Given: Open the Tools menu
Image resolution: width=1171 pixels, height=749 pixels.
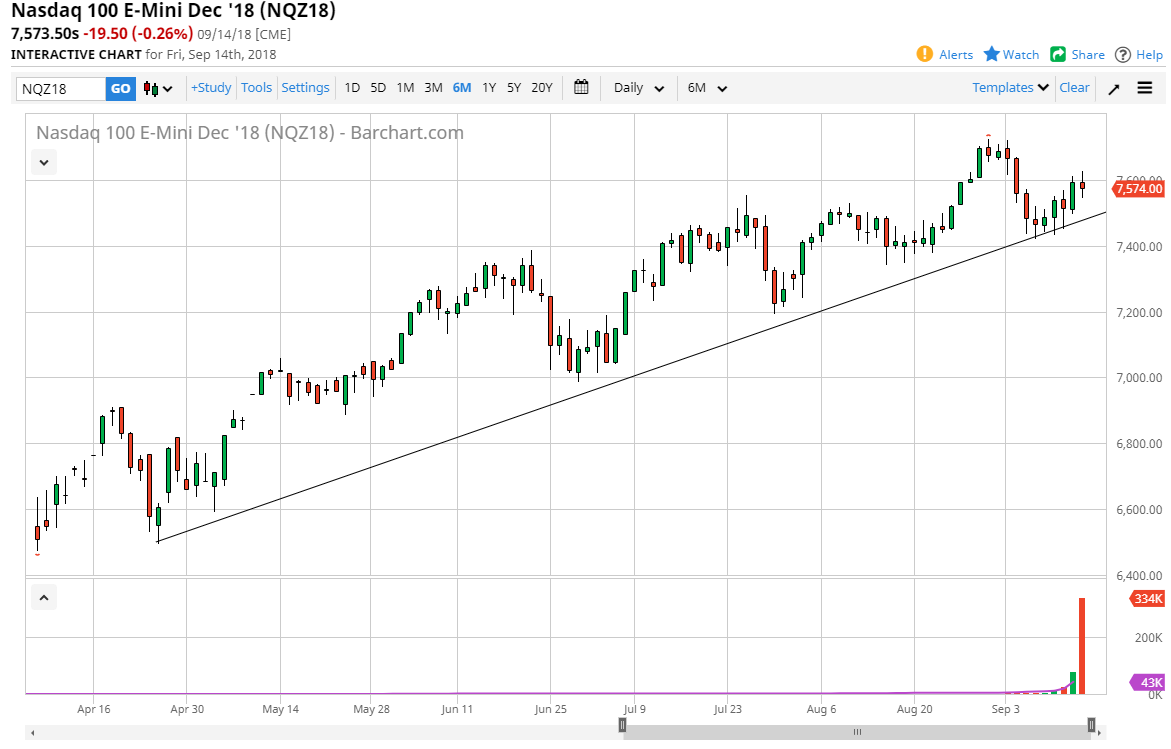Looking at the screenshot, I should (256, 88).
